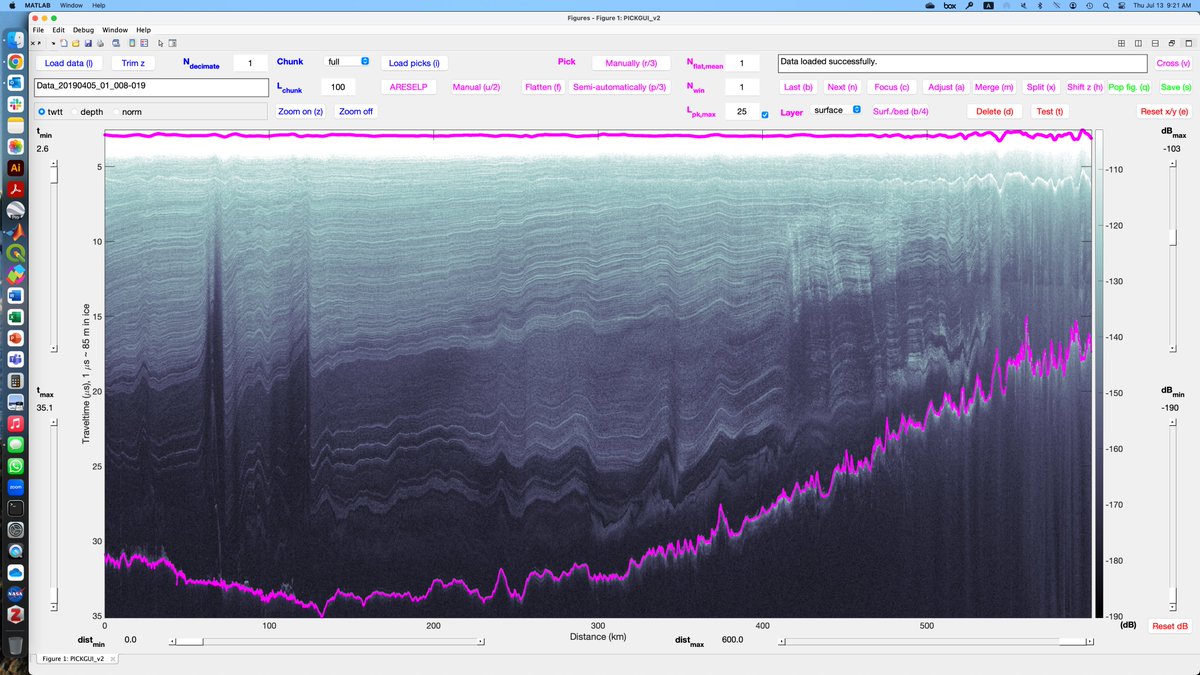1200x675 pixels.
Task: Open Slack from the dock
Action: tap(16, 104)
